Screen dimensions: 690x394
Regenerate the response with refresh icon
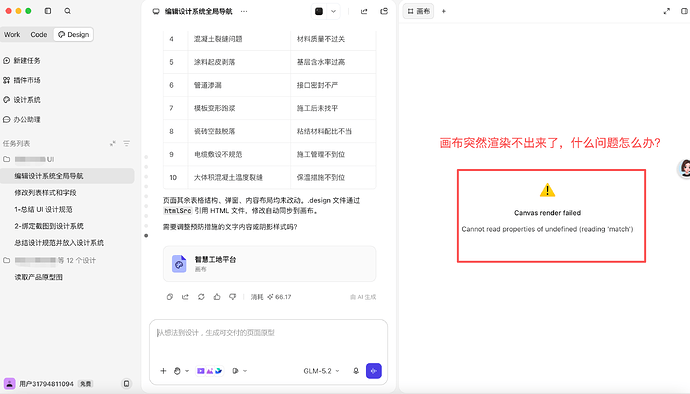201,297
